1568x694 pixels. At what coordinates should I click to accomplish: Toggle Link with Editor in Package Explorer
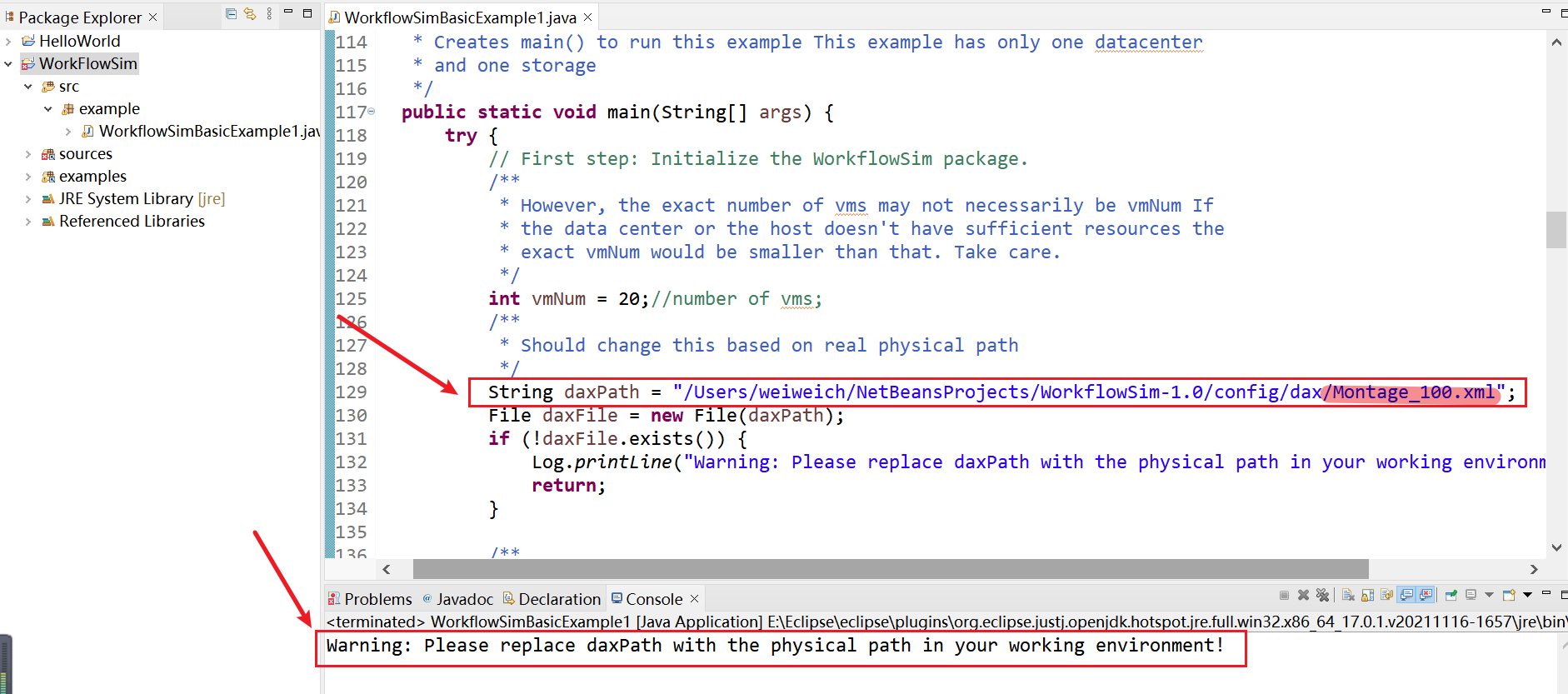tap(249, 13)
